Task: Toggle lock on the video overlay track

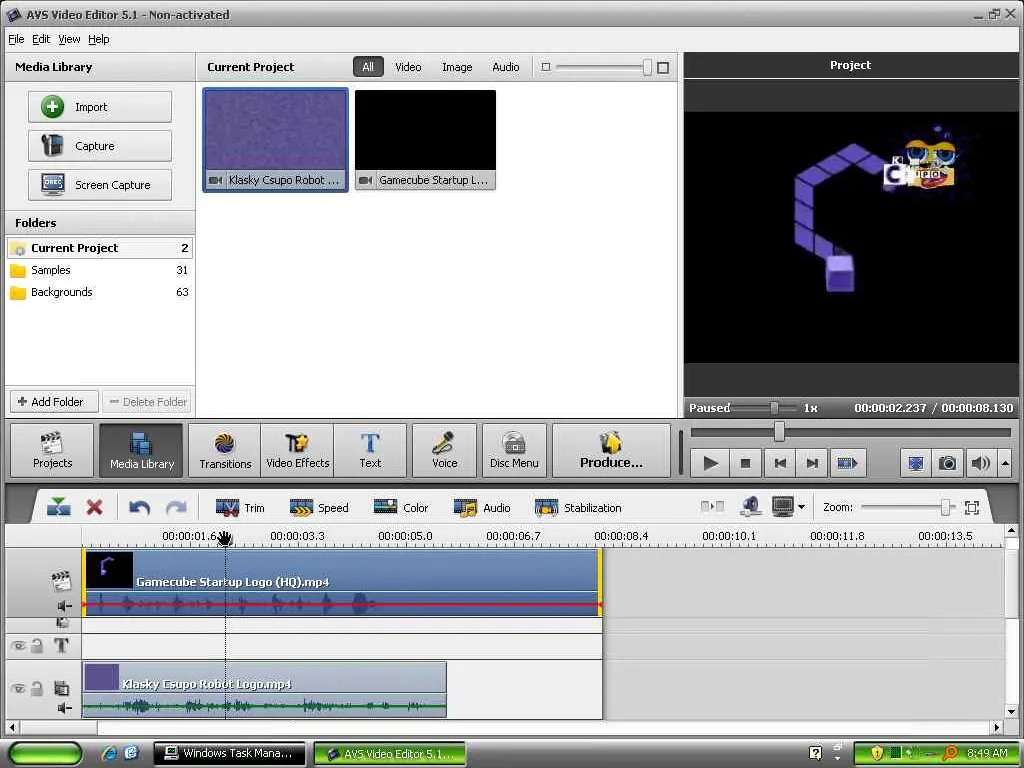Action: [37, 688]
